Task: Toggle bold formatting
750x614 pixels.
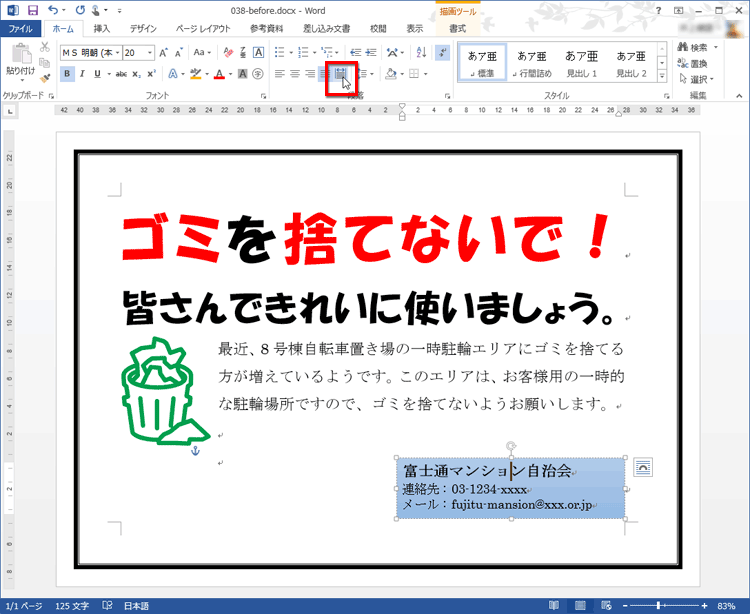Action: 67,74
